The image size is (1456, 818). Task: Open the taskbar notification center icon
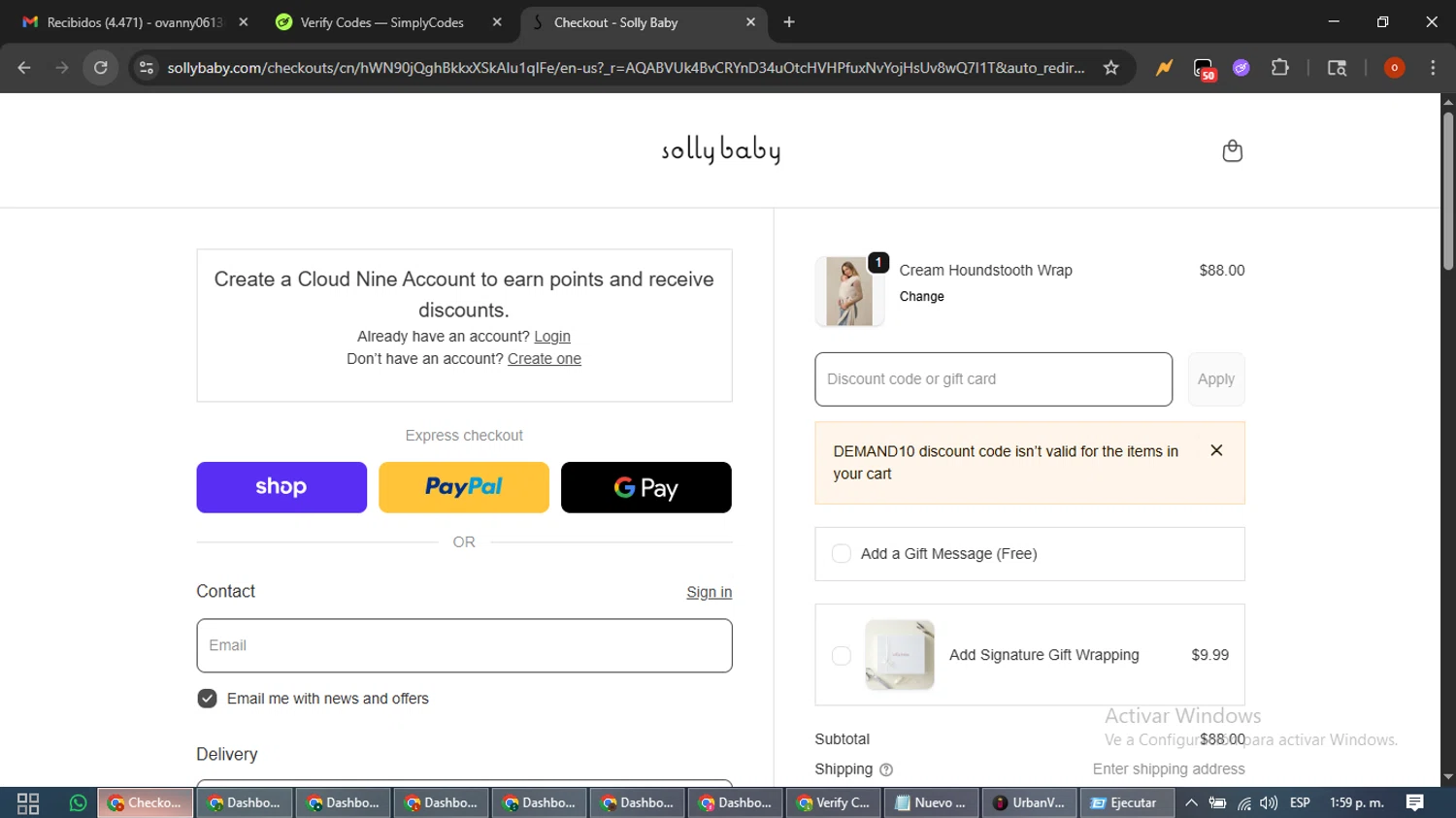[1414, 802]
